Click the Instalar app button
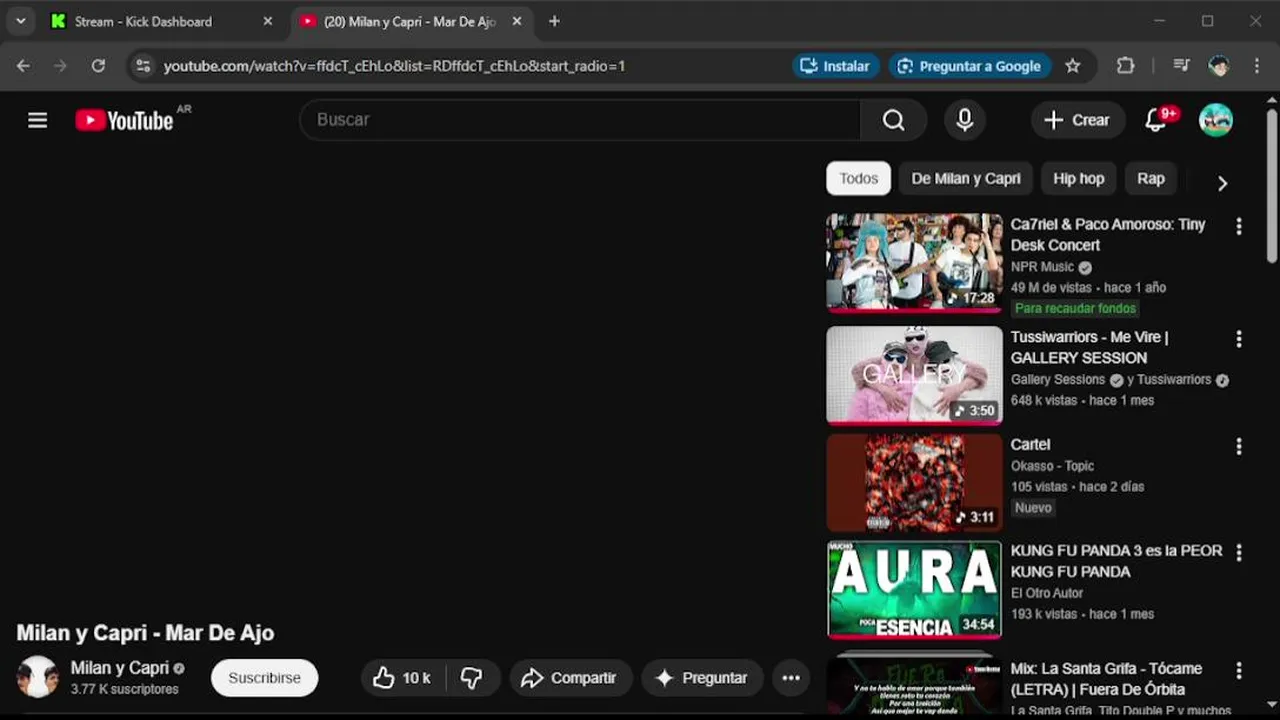The width and height of the screenshot is (1280, 720). (836, 66)
